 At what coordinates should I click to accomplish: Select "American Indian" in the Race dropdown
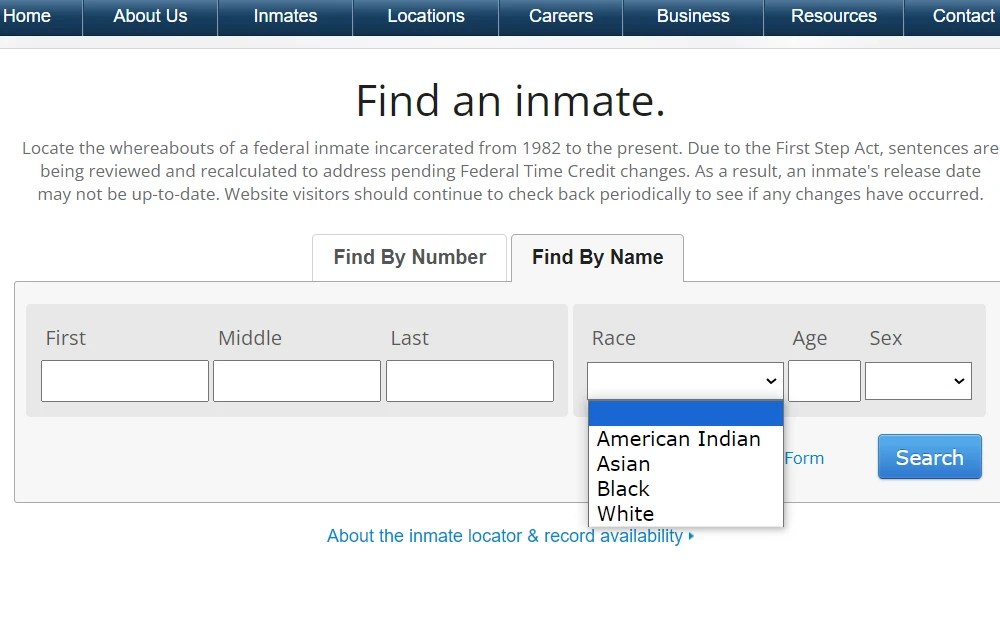[679, 438]
